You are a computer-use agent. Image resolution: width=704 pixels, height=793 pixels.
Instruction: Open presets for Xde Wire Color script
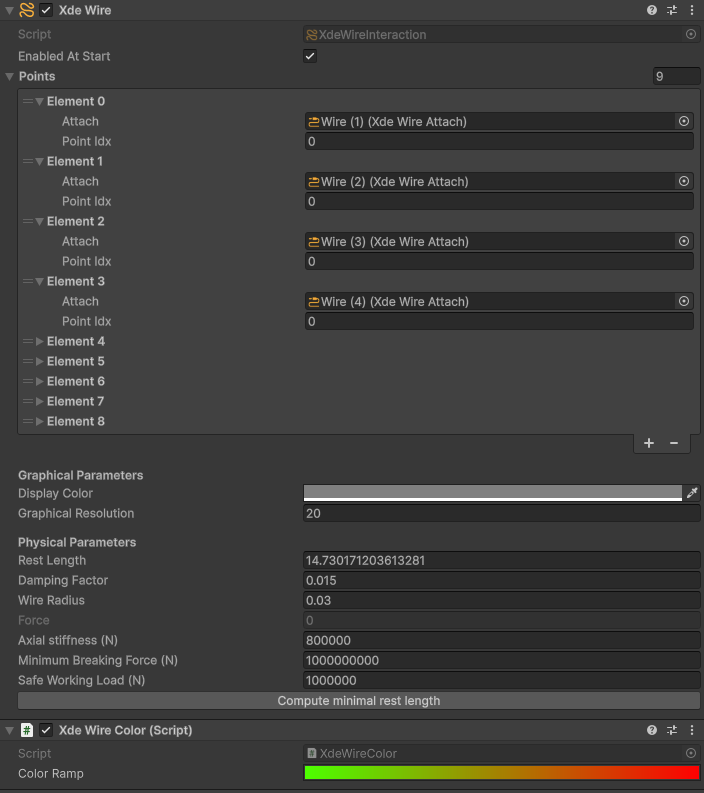point(672,730)
